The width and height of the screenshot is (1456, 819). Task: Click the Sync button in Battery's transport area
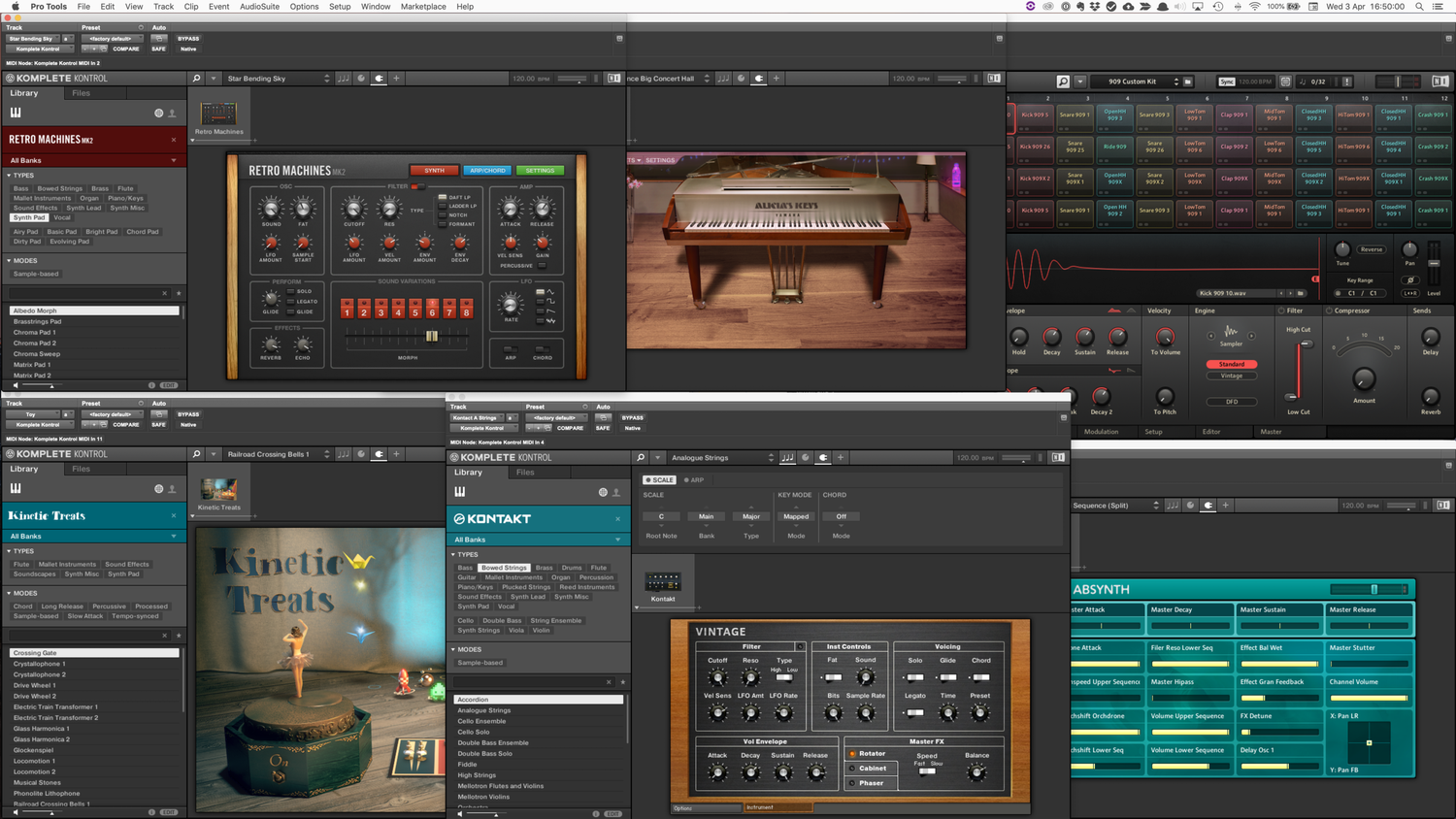pos(1226,82)
